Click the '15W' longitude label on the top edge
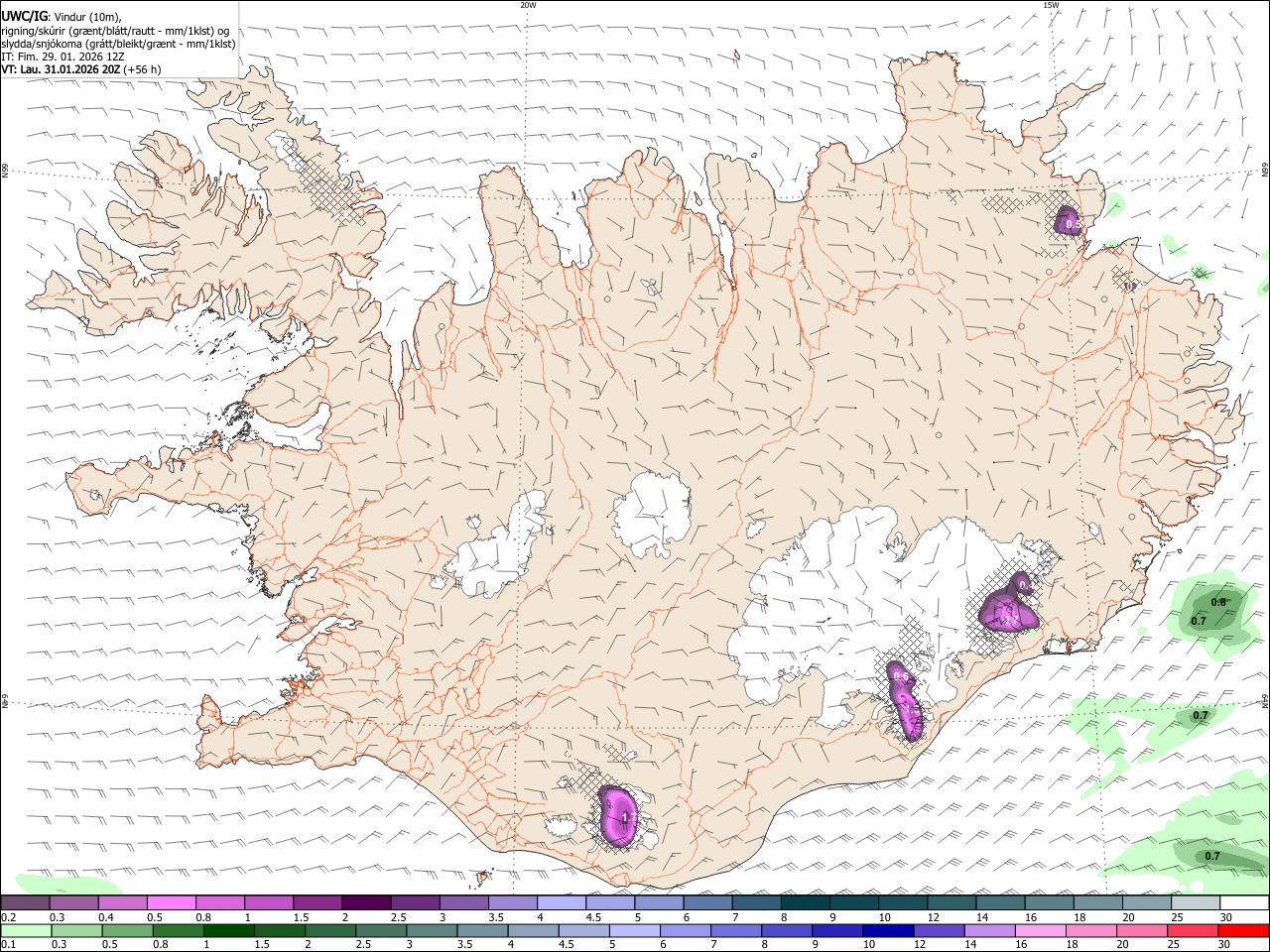 (1051, 5)
